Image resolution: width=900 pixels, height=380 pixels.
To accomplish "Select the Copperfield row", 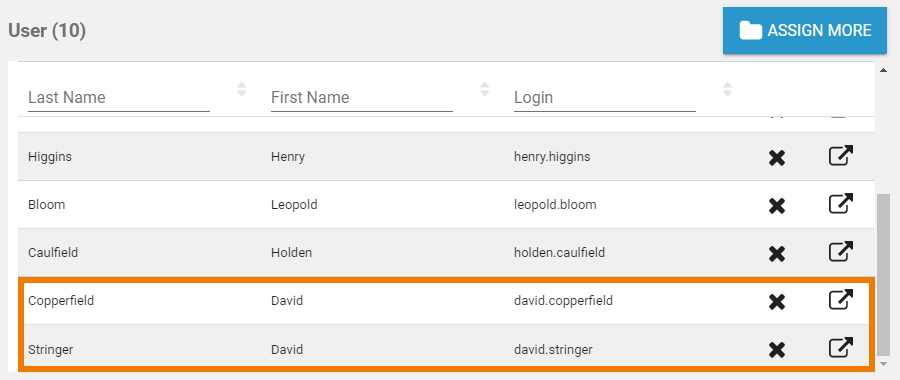I will pos(447,301).
